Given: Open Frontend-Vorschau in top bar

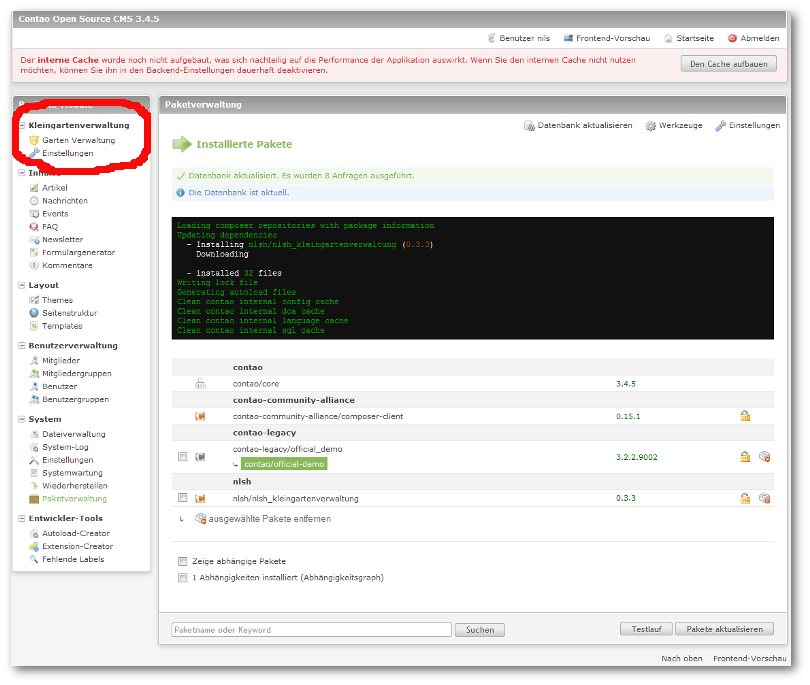Looking at the screenshot, I should coord(607,38).
